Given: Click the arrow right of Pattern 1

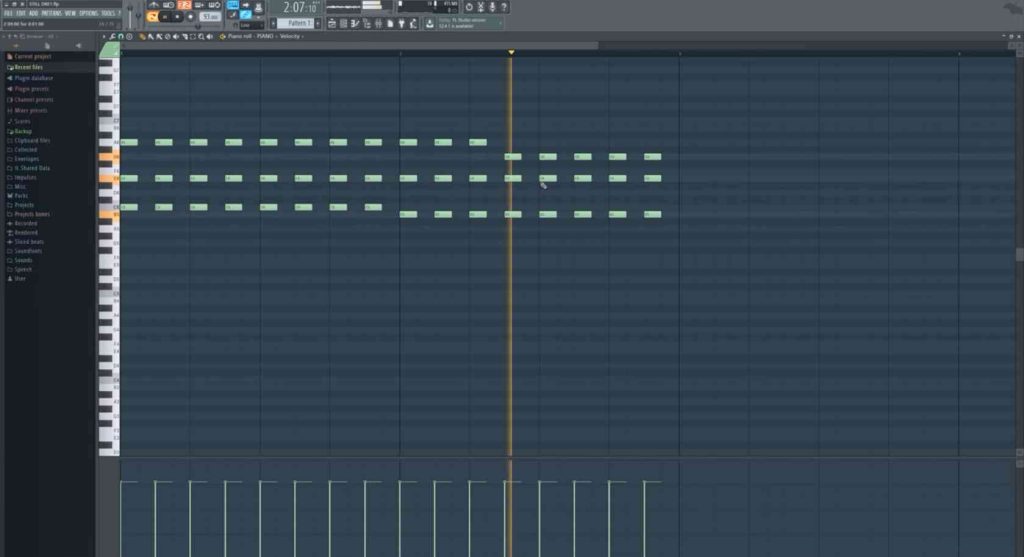Looking at the screenshot, I should (x=318, y=24).
